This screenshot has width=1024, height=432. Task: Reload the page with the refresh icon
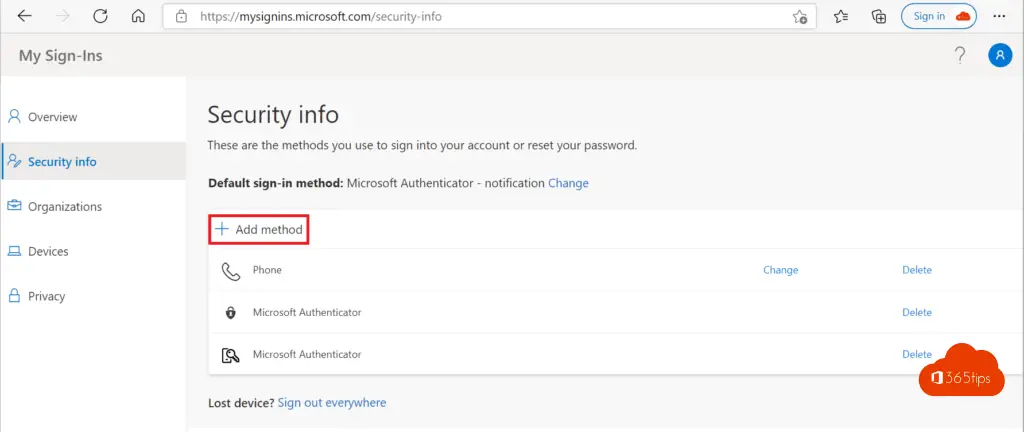pos(100,16)
